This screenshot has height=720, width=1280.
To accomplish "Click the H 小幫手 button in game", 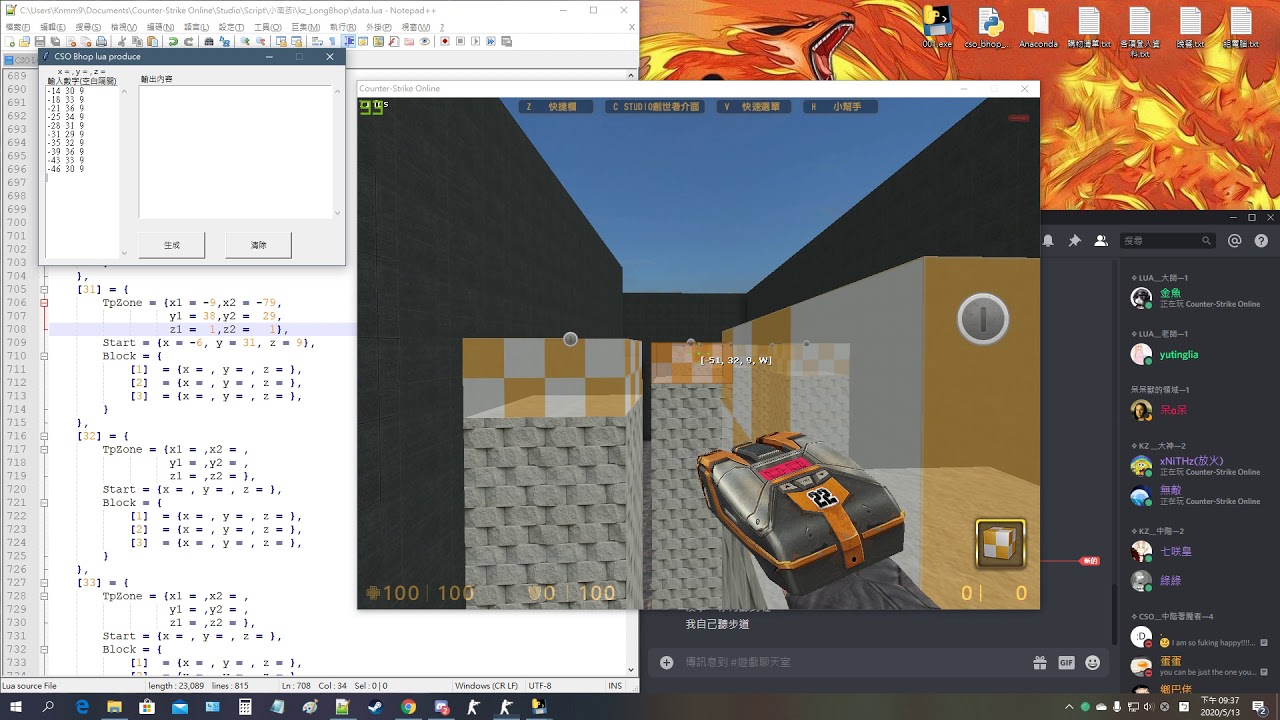I will 838,107.
